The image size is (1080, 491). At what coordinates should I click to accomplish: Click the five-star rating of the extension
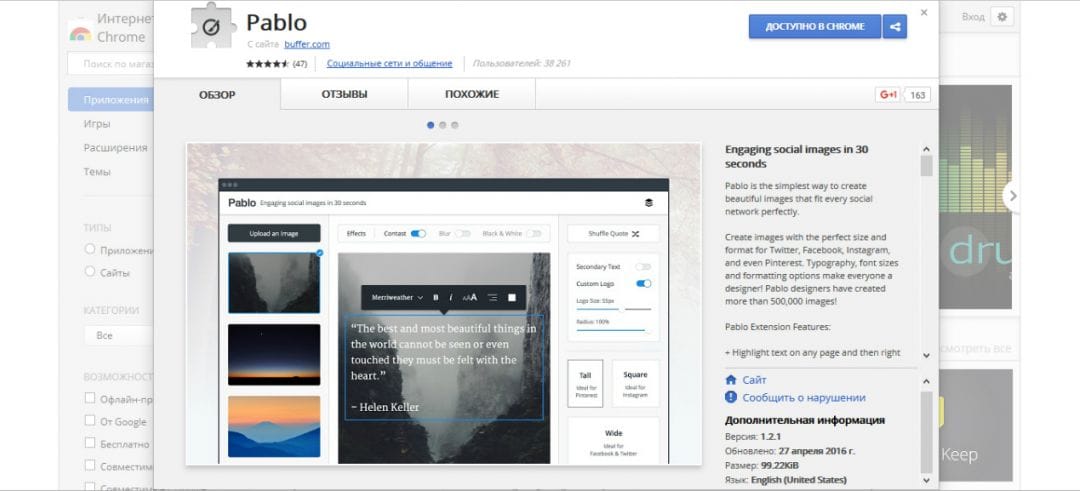pyautogui.click(x=267, y=63)
